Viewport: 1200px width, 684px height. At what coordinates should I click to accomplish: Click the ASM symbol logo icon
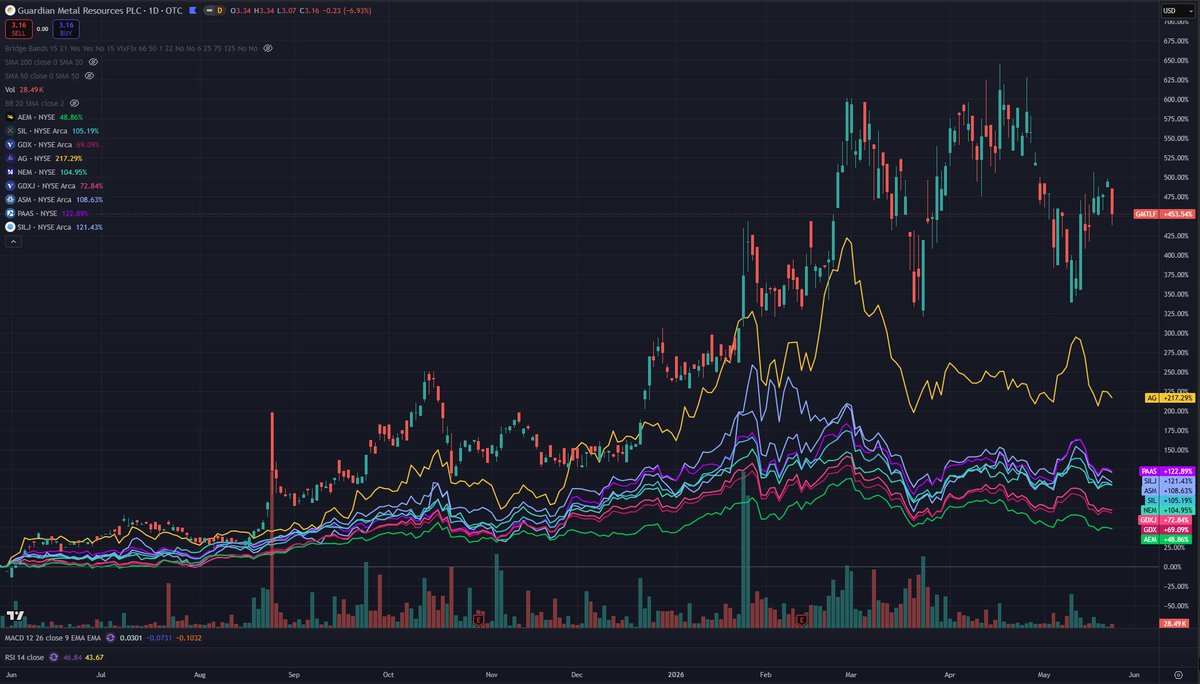(10, 200)
